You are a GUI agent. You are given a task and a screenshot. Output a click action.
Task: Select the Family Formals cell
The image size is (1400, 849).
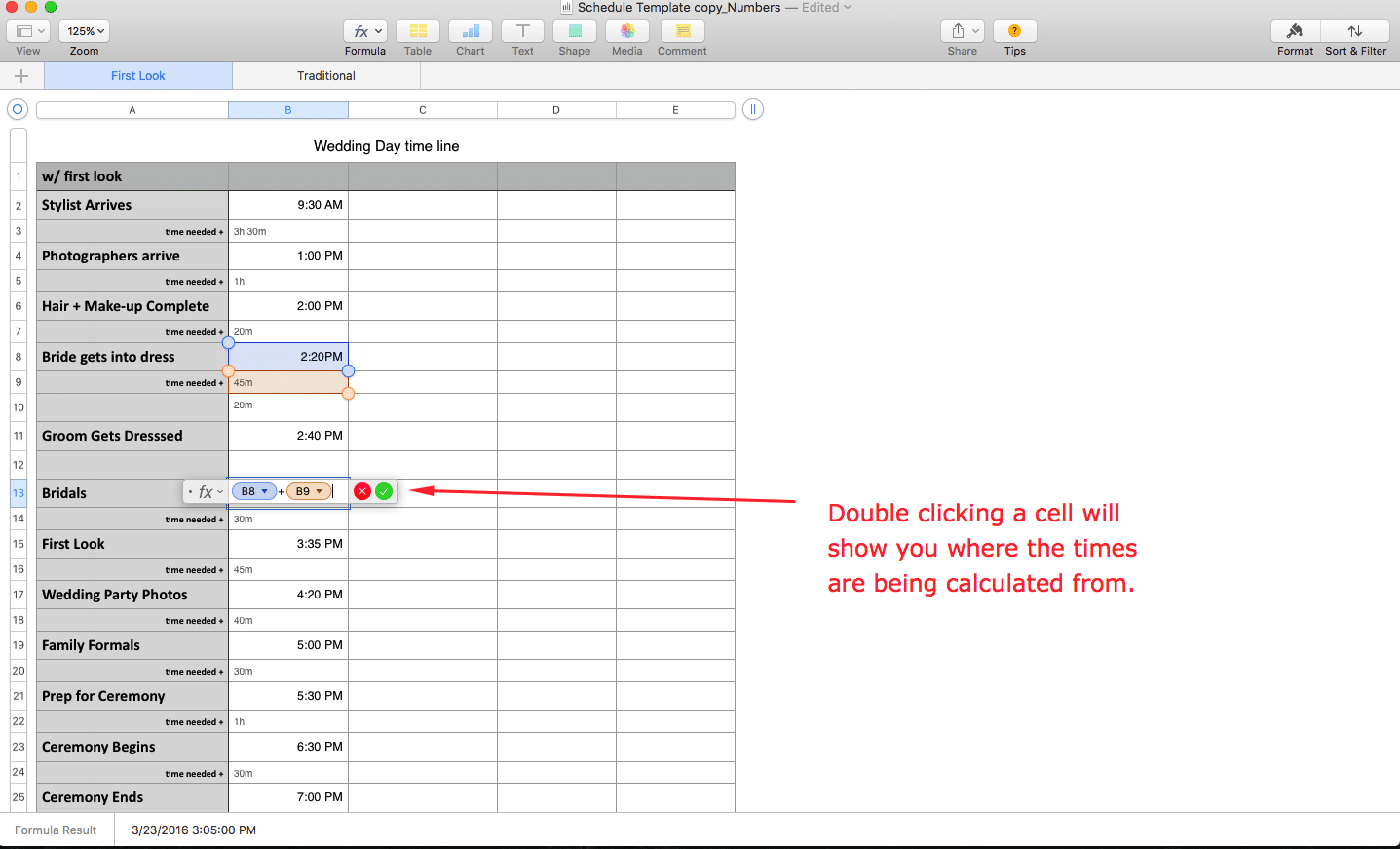click(x=132, y=645)
